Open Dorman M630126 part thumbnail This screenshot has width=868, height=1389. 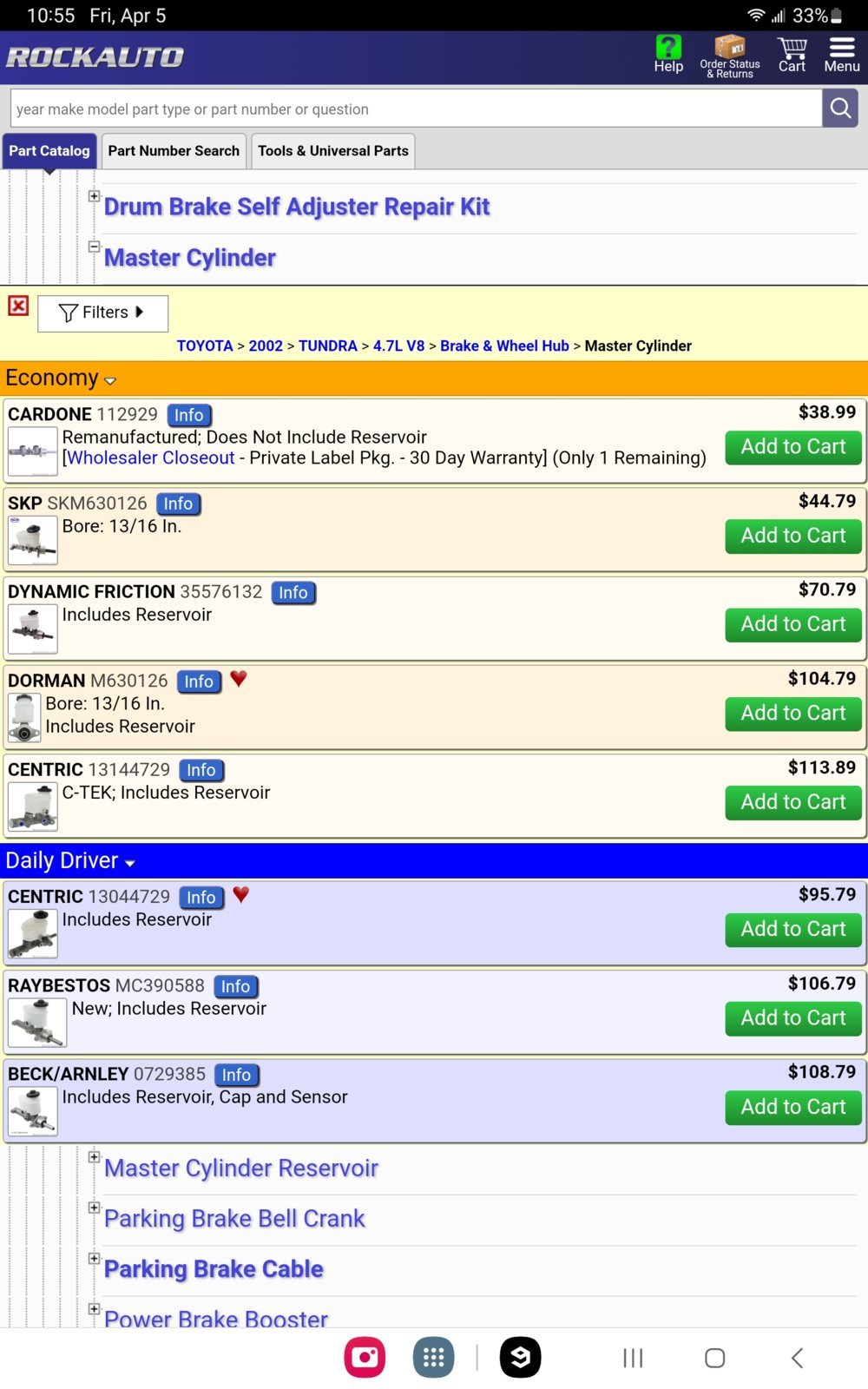tap(24, 718)
